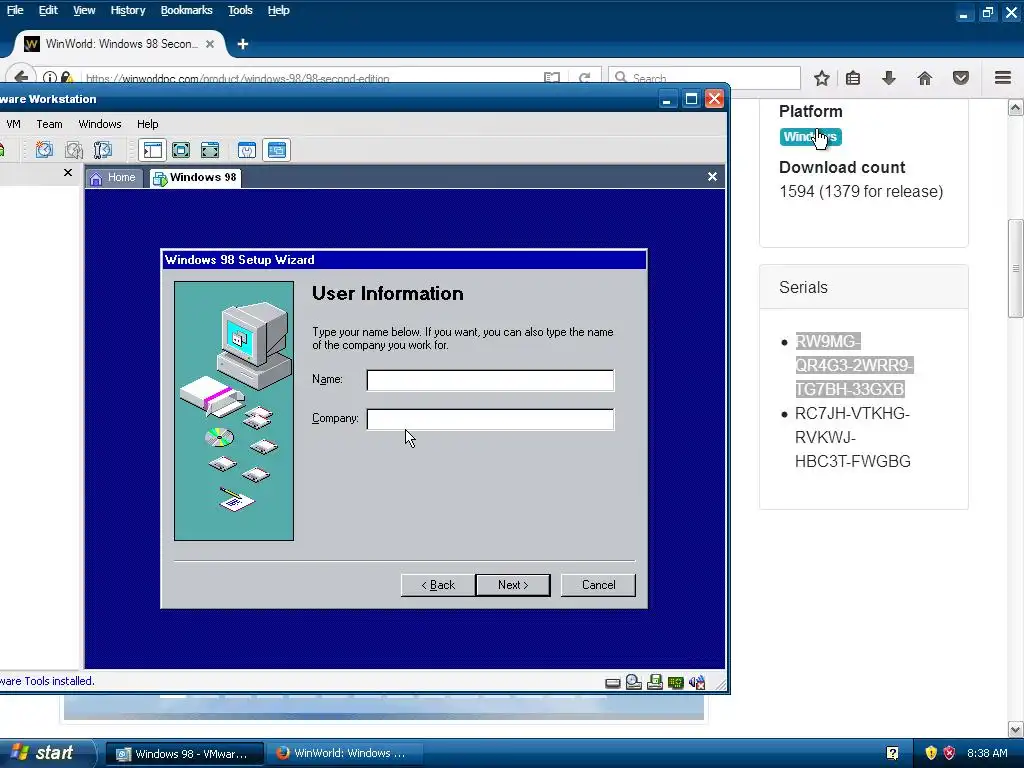Click the page scrollbar up arrow
Viewport: 1024px width, 768px height.
pos(1016,108)
